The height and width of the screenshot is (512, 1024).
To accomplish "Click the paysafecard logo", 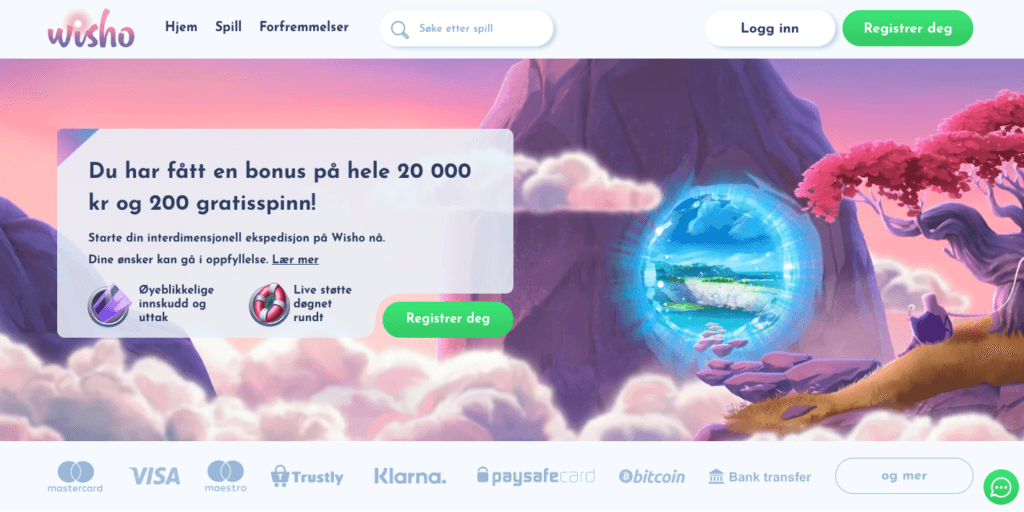I will tap(536, 475).
